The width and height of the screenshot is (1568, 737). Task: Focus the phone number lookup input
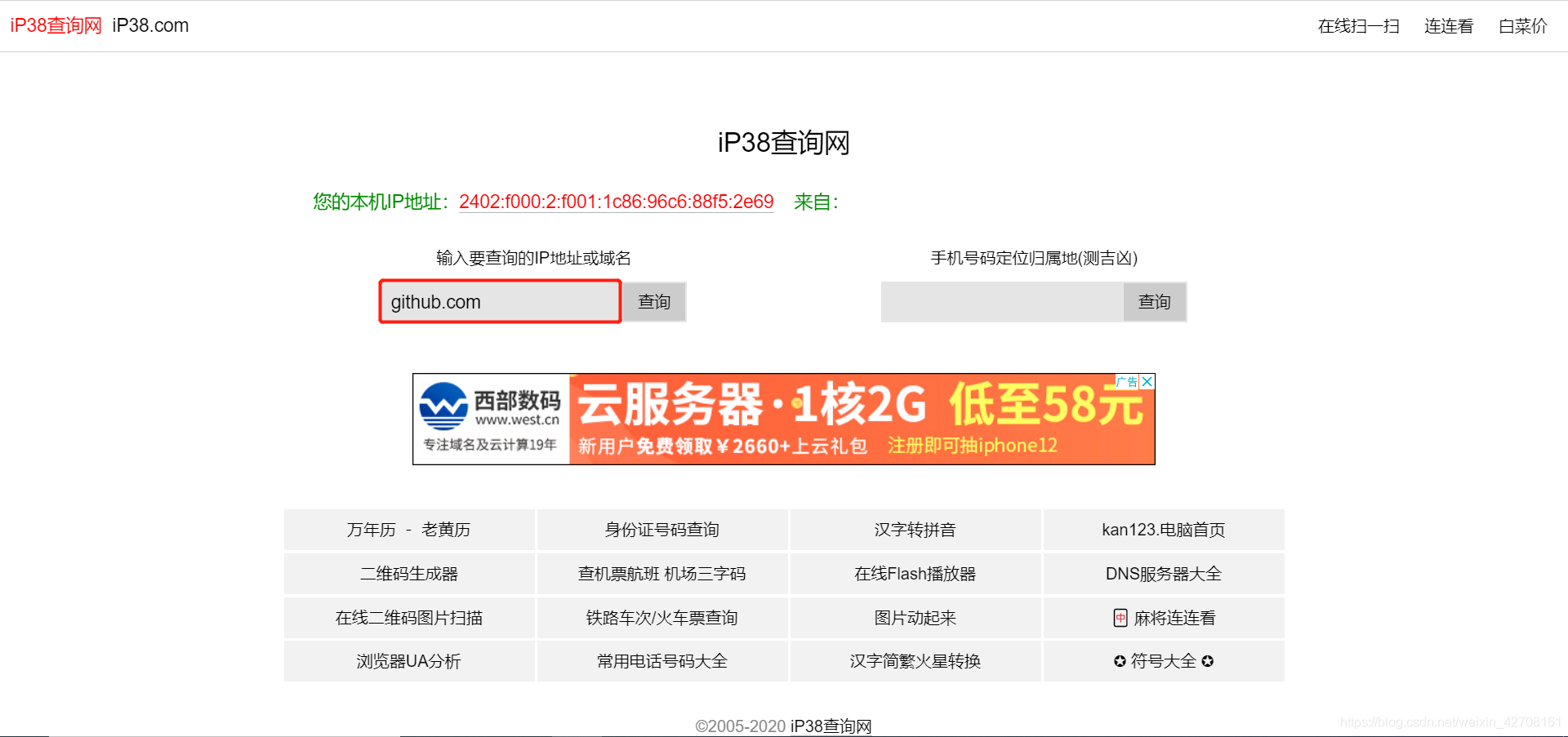point(1002,302)
